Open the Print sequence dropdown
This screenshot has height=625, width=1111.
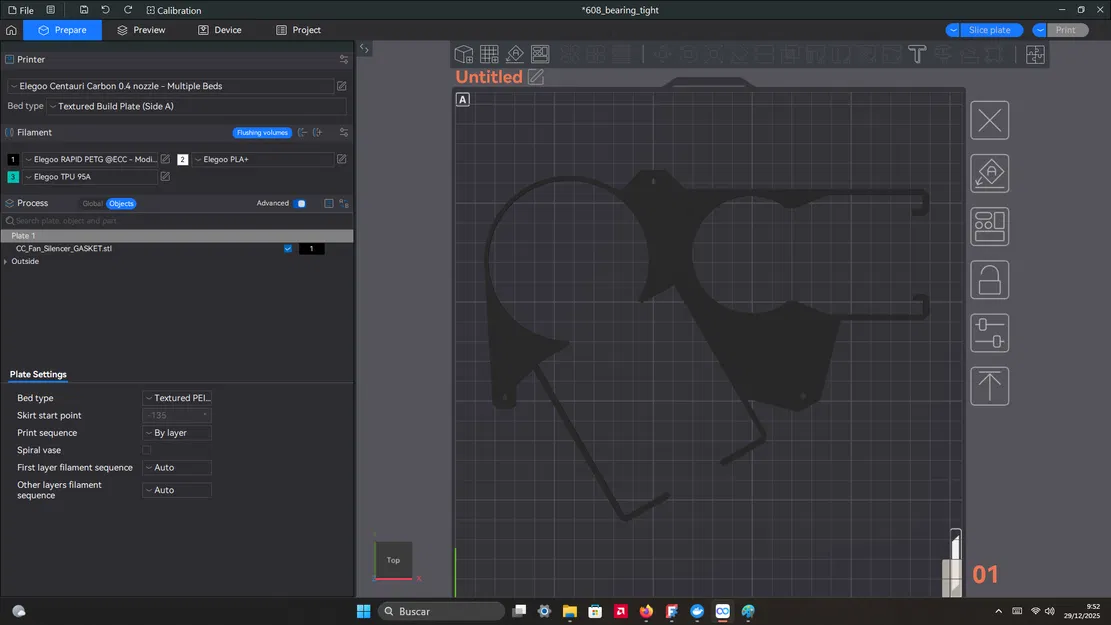click(177, 433)
